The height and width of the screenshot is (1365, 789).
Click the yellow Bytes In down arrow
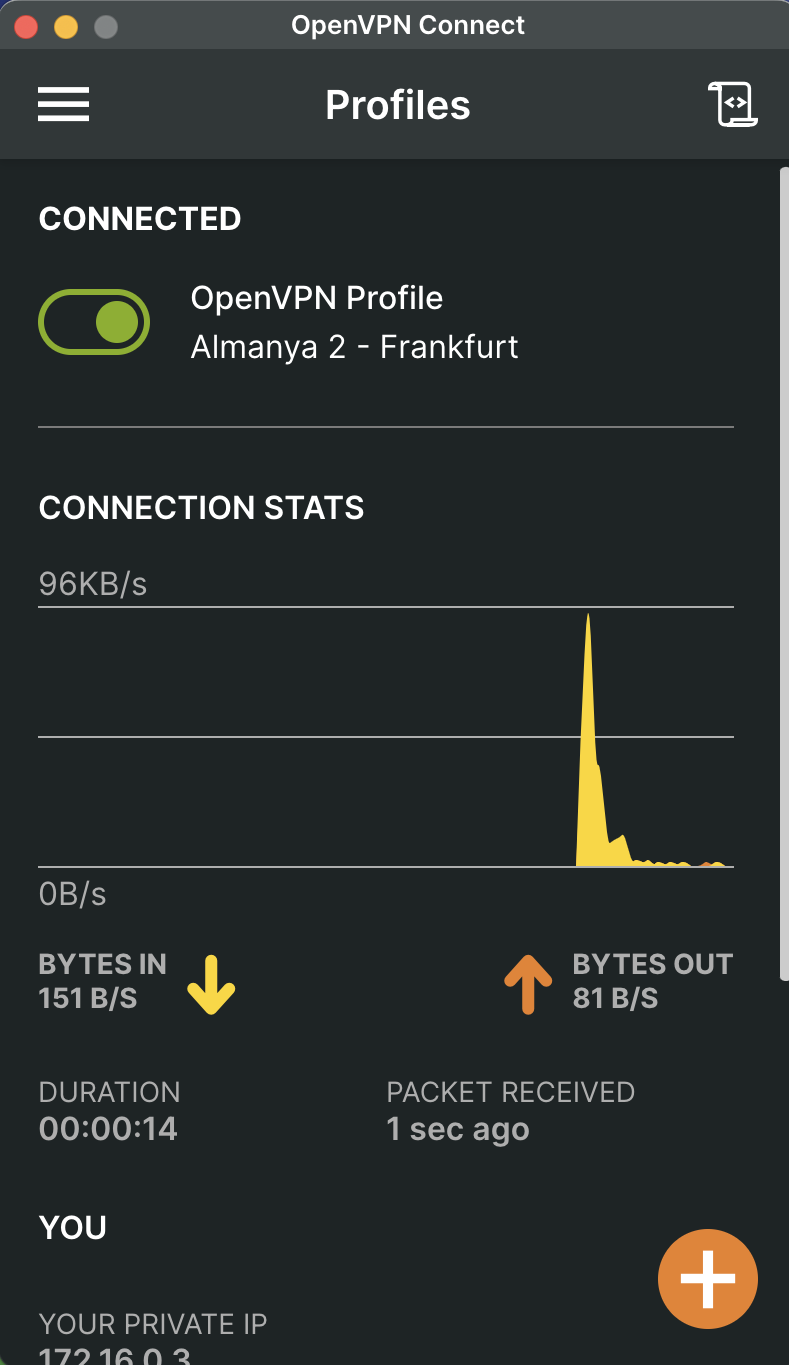[x=211, y=985]
